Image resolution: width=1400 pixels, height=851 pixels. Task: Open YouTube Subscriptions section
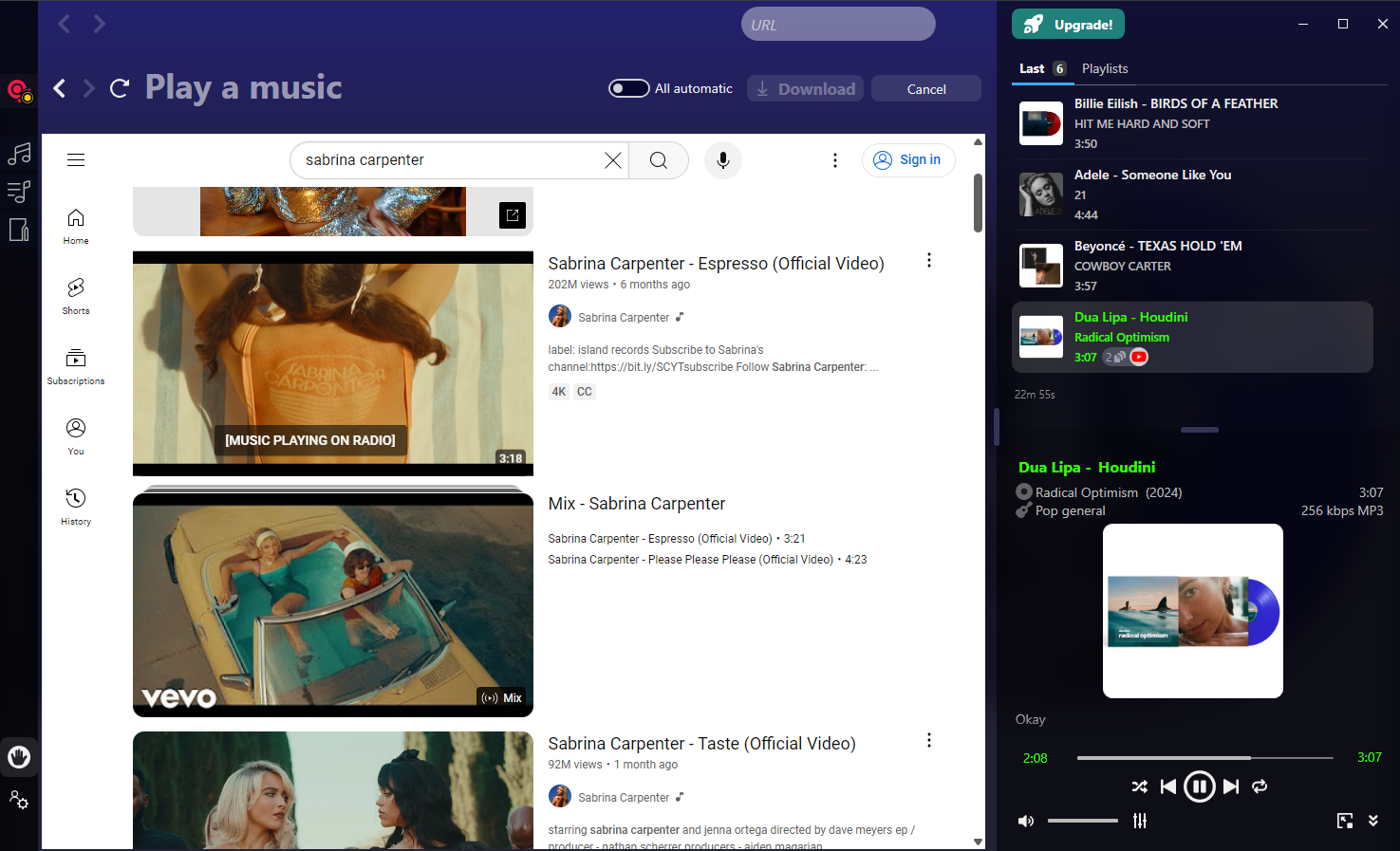[x=76, y=367]
